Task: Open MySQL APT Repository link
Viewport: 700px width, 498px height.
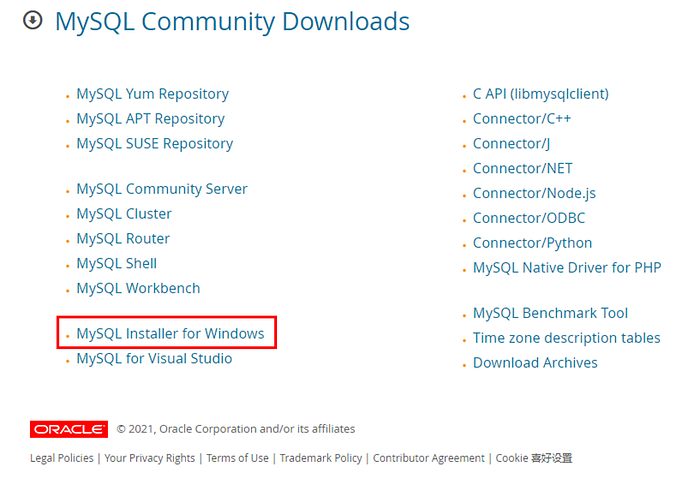Action: pos(150,119)
